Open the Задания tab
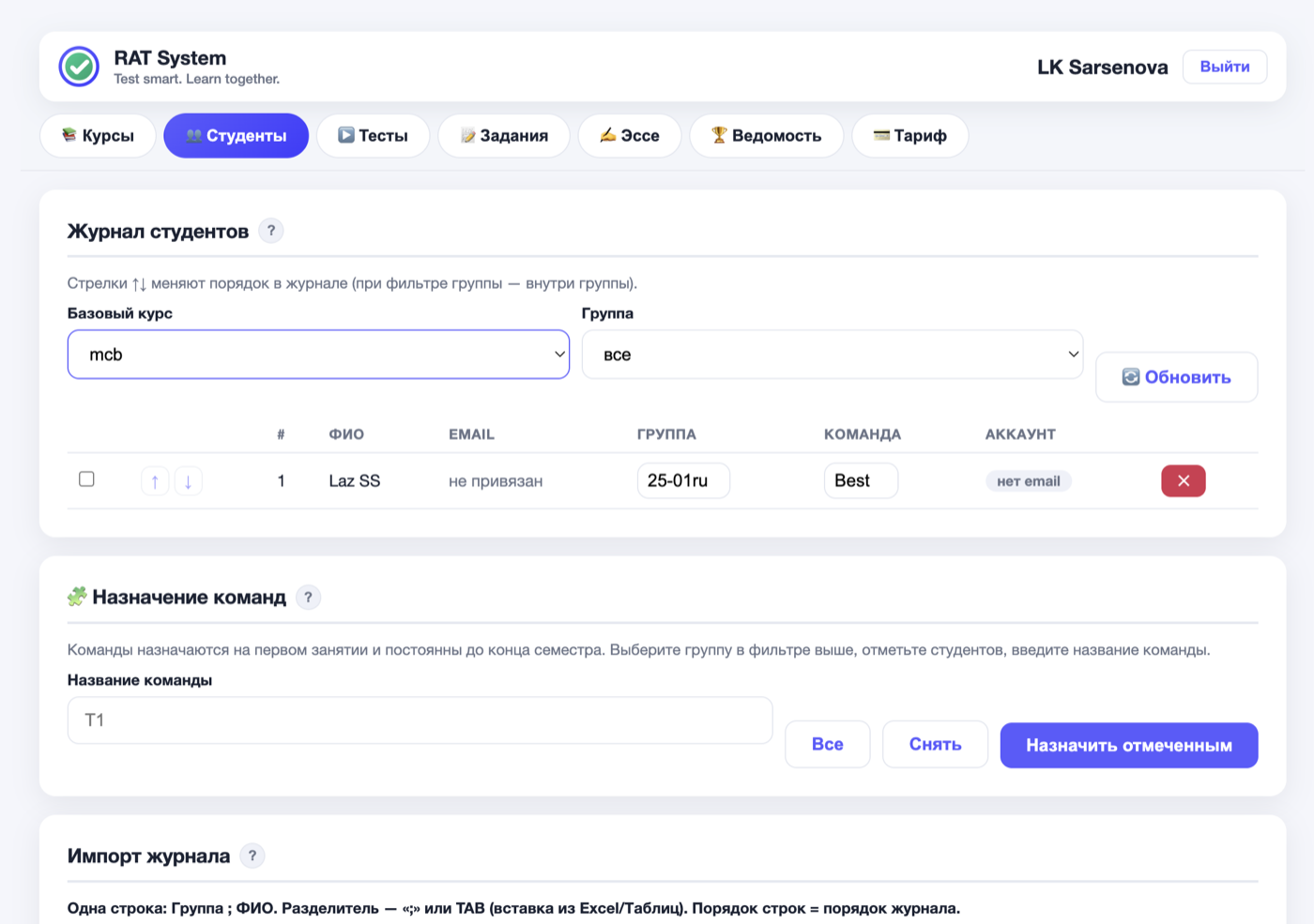The height and width of the screenshot is (924, 1314). (504, 136)
